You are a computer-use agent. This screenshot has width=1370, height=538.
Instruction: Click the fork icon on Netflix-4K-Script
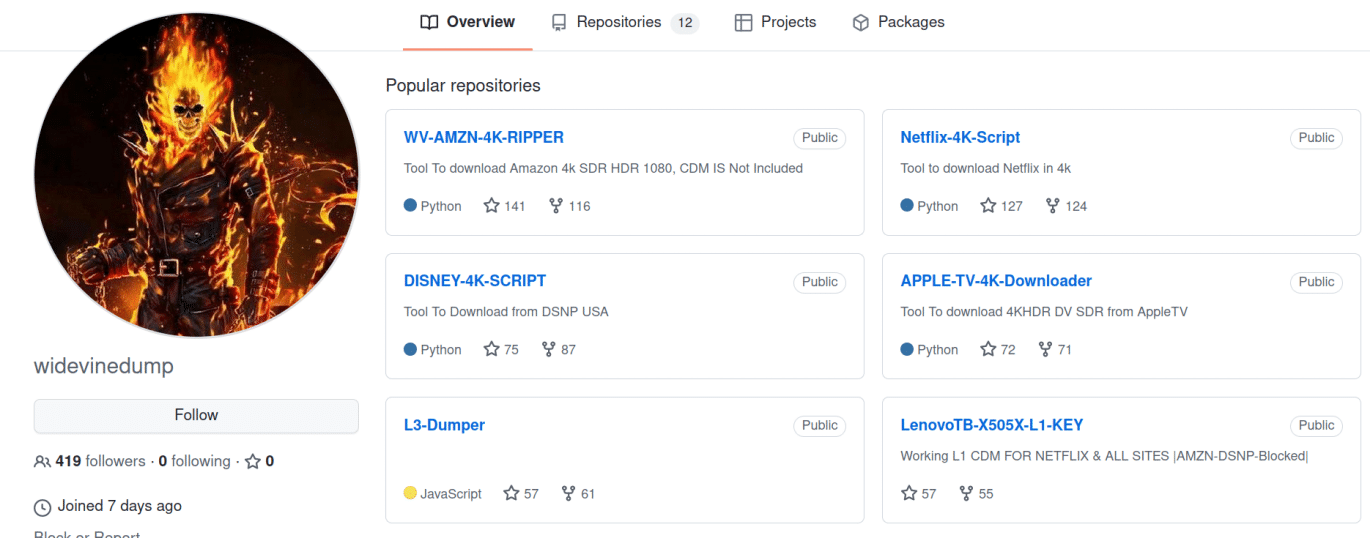click(x=1053, y=206)
